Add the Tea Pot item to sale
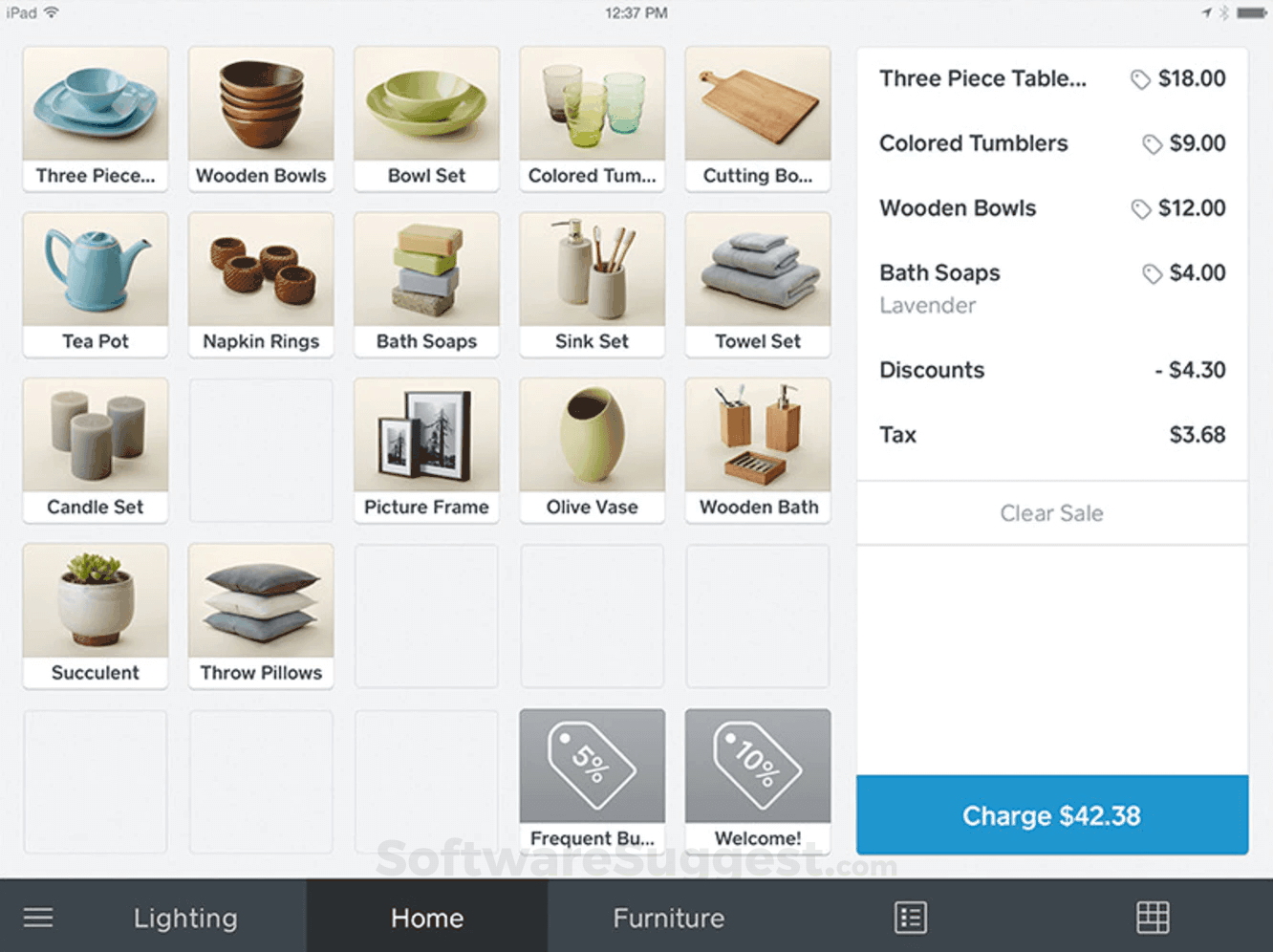The width and height of the screenshot is (1273, 952). (x=95, y=284)
